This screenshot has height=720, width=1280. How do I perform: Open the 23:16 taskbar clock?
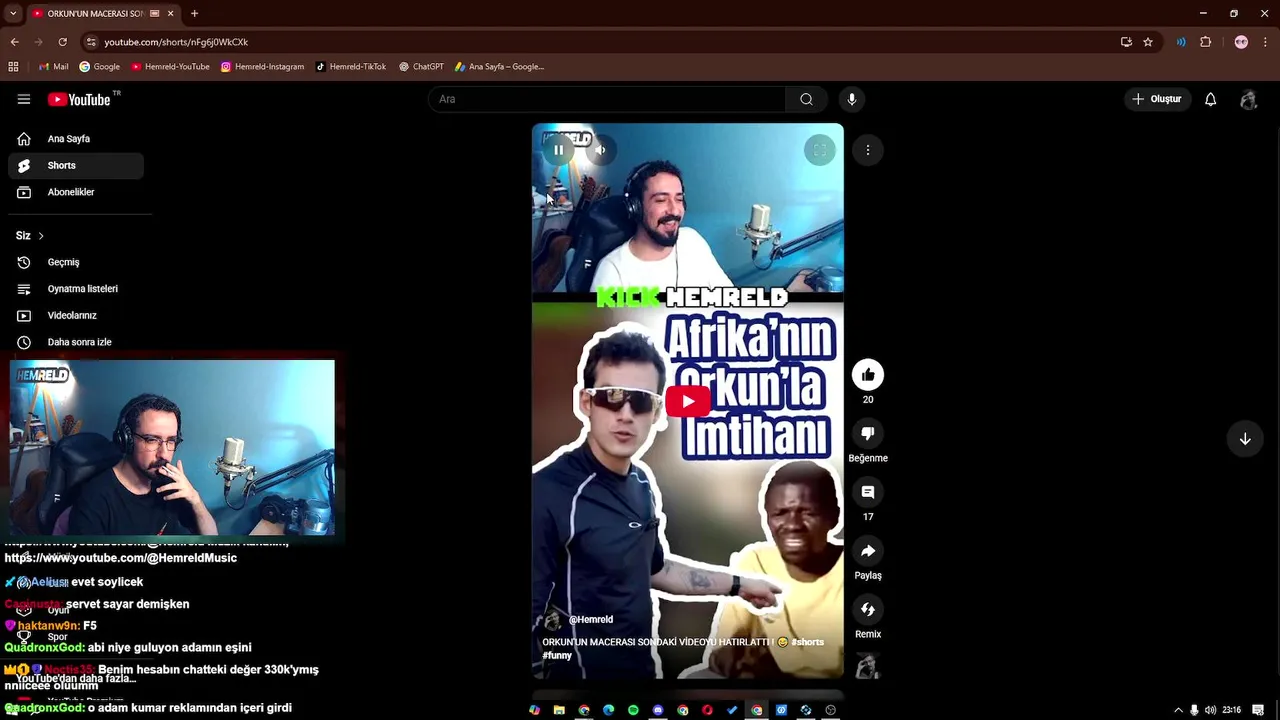[1231, 710]
